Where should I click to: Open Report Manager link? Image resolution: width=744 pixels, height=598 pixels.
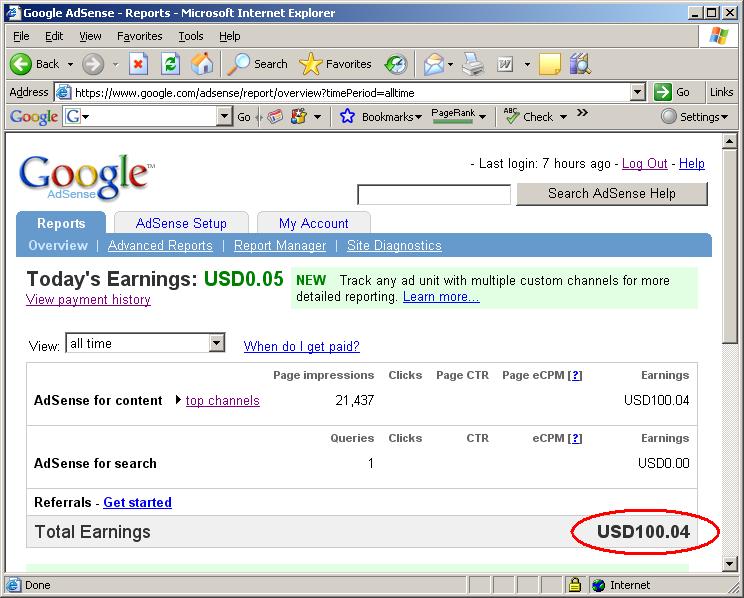point(280,245)
